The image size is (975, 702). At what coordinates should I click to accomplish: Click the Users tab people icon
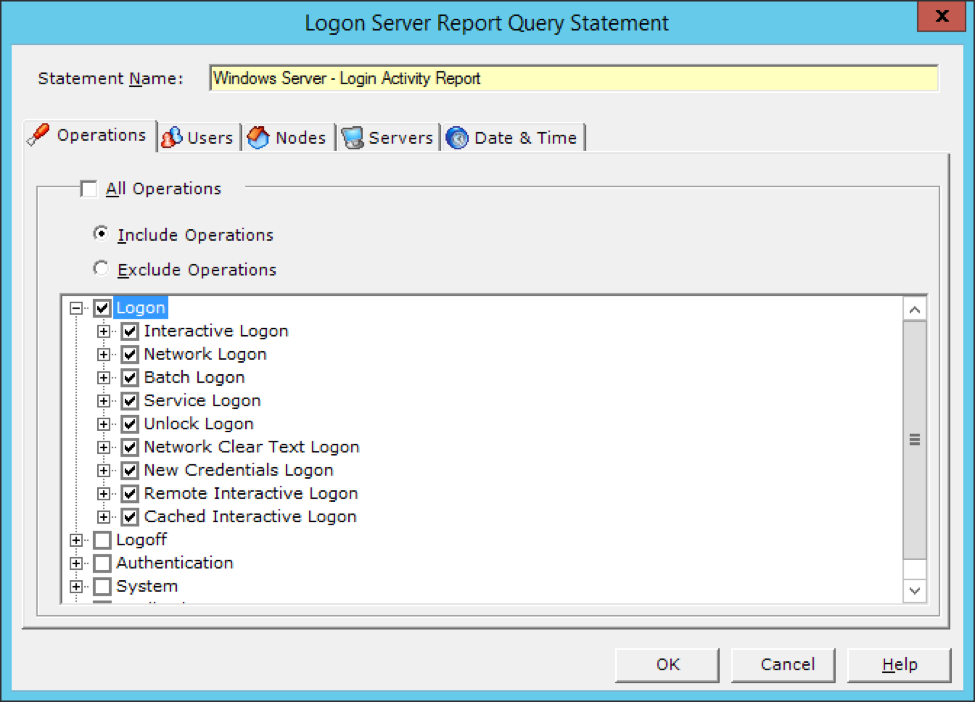(172, 137)
